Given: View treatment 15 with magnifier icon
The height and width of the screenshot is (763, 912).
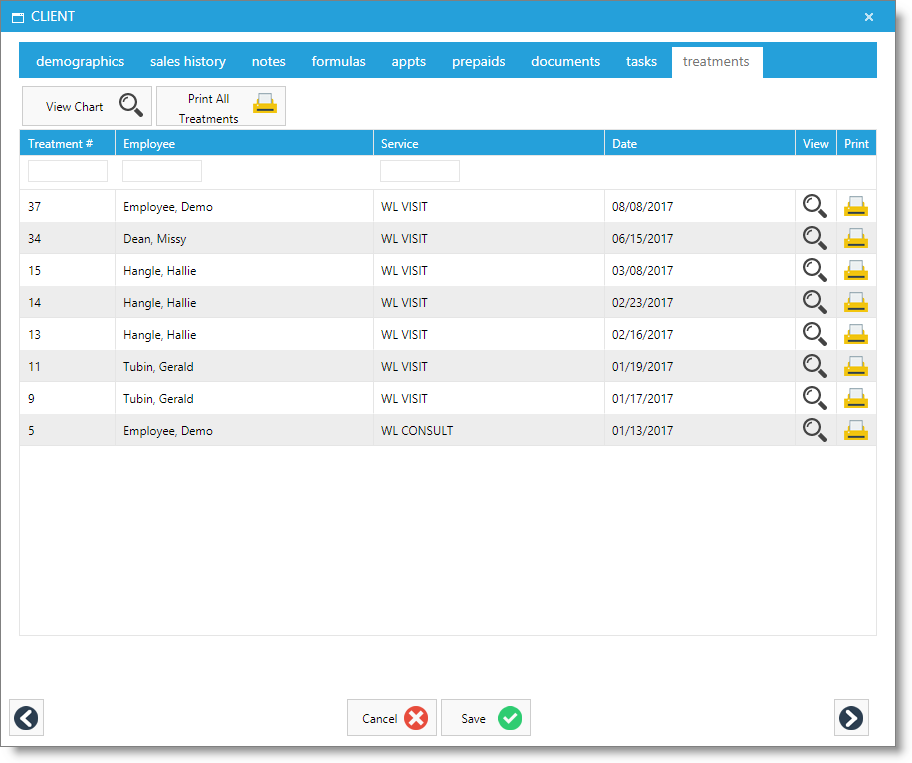Looking at the screenshot, I should 815,270.
